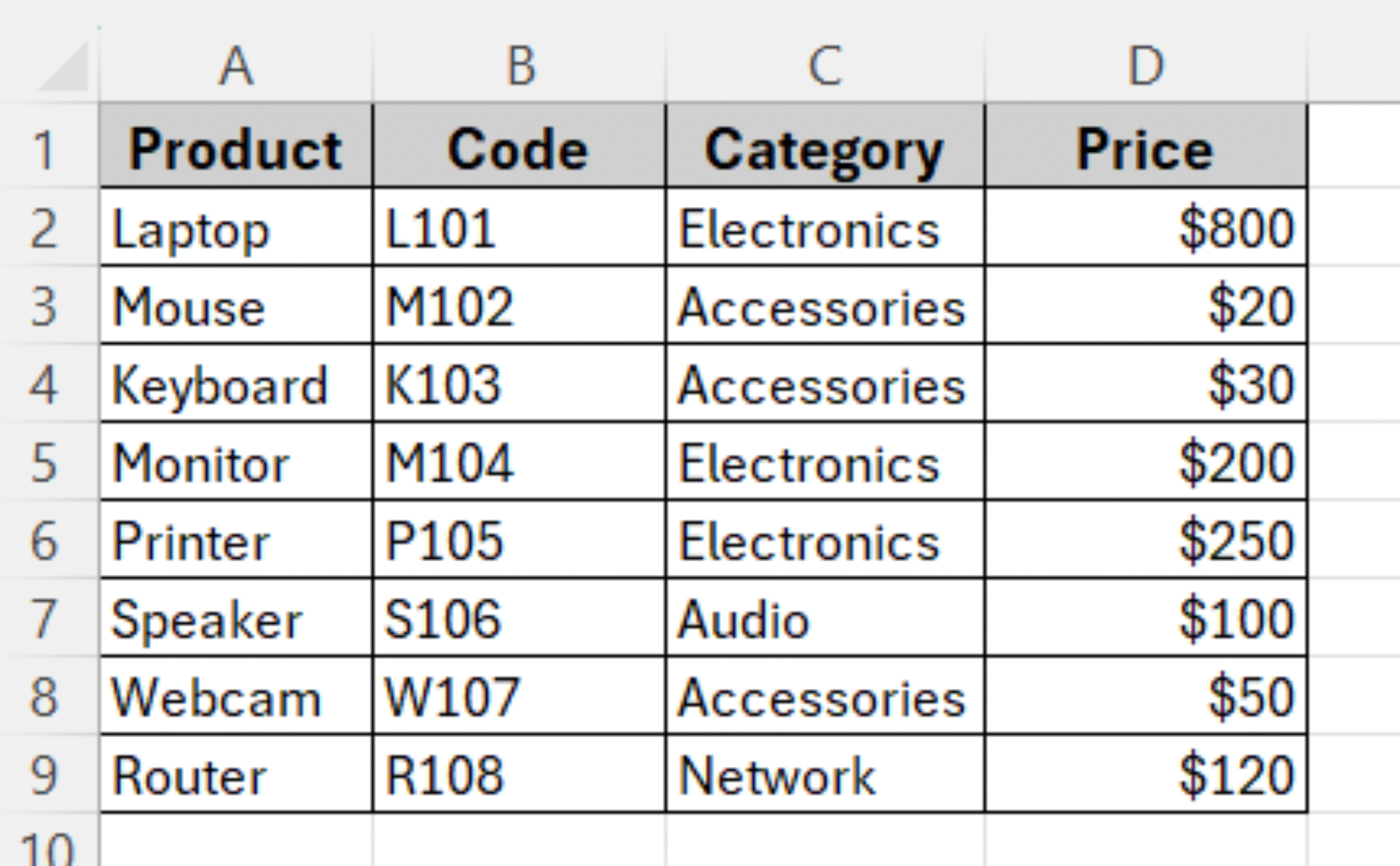Select column A header
This screenshot has height=866, width=1400.
click(236, 66)
